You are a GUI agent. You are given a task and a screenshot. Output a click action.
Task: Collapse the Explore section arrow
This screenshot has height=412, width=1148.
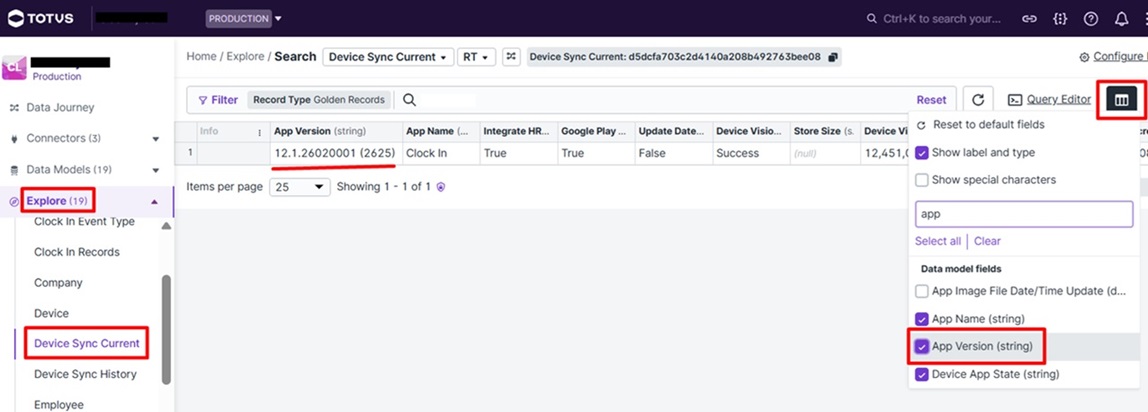[155, 201]
